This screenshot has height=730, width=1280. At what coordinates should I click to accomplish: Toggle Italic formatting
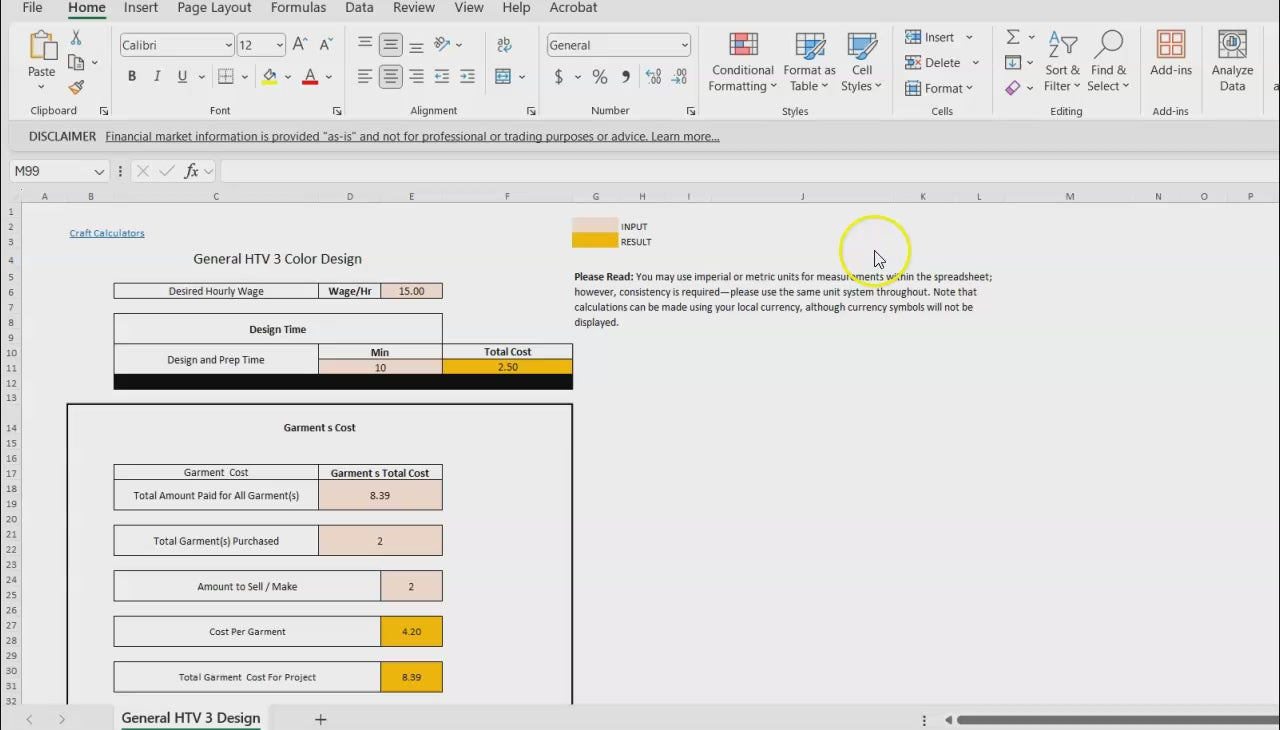coord(157,77)
